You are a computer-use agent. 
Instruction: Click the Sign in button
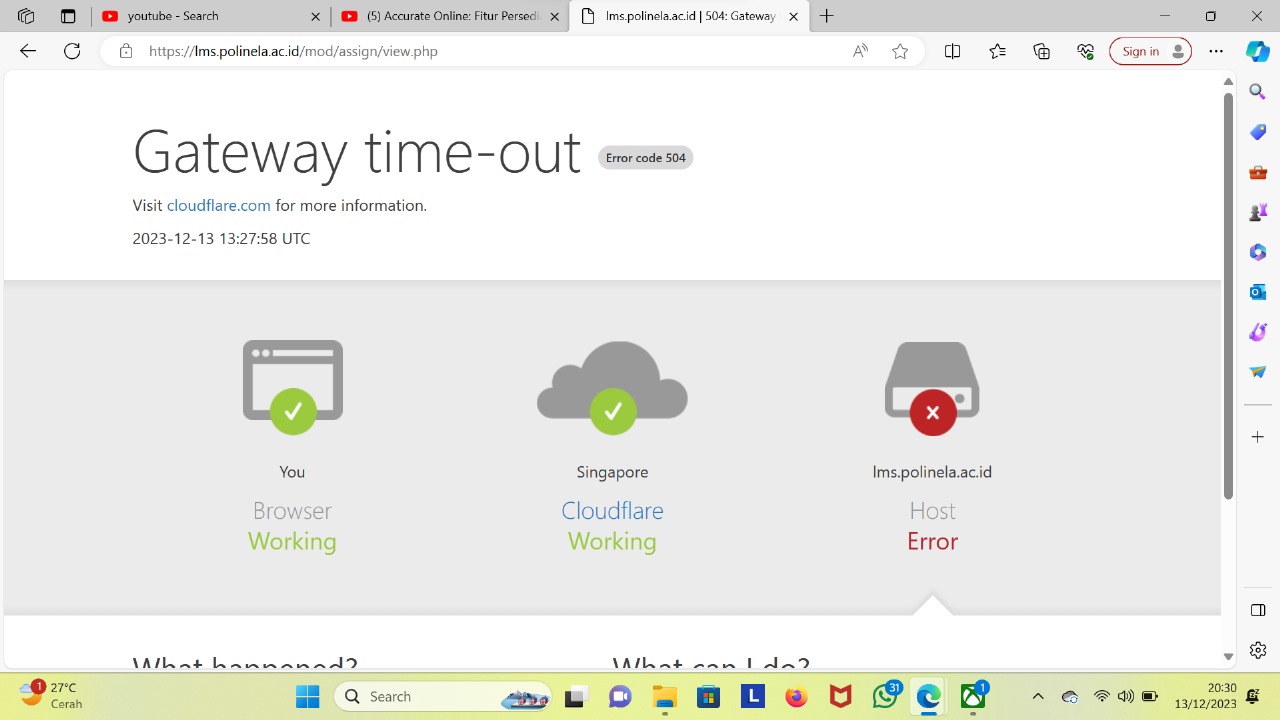[1150, 51]
